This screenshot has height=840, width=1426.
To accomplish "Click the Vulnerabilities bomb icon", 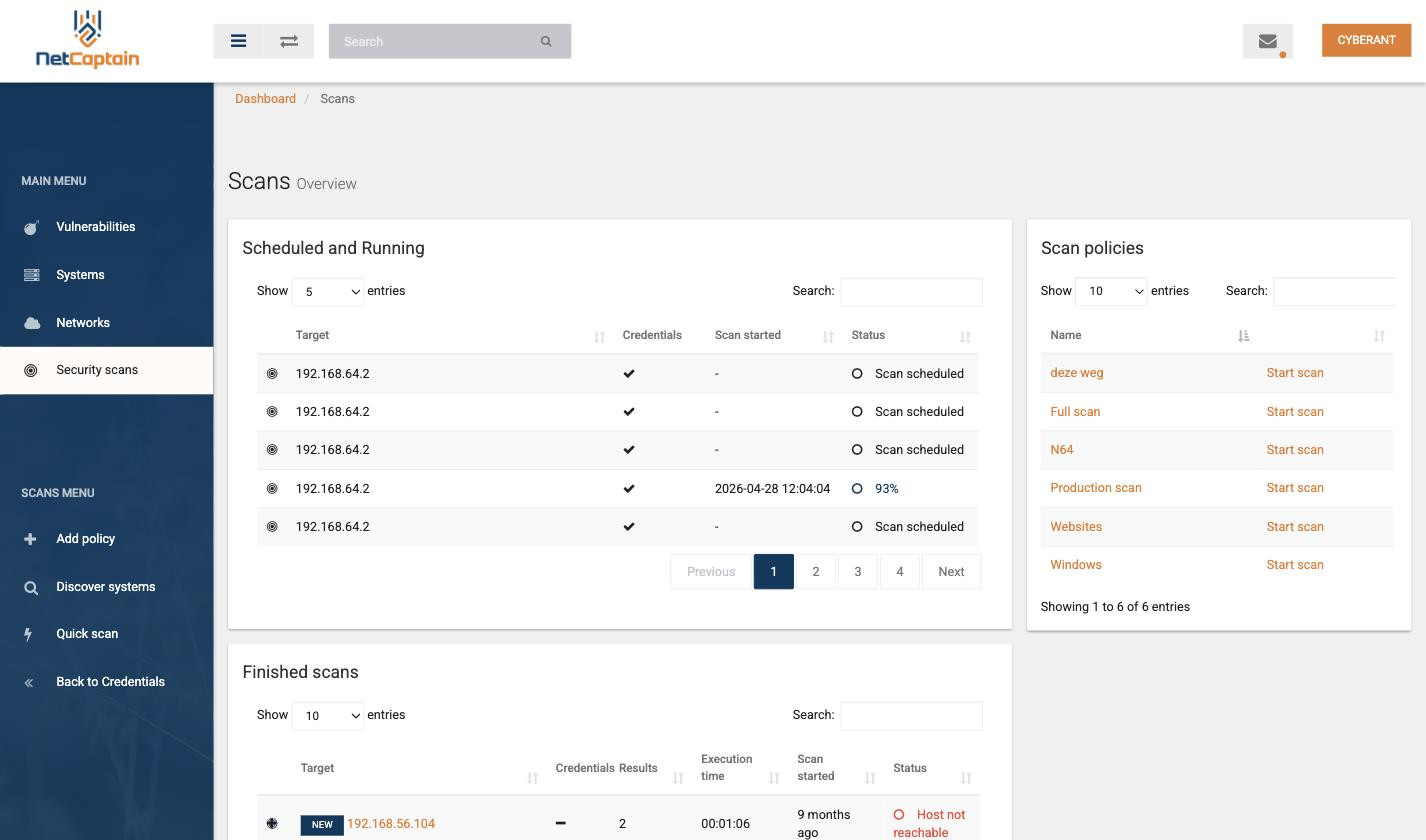I will coord(31,227).
